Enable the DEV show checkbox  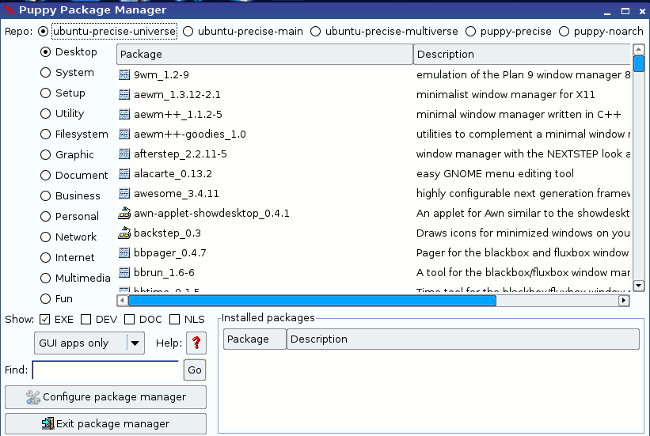pyautogui.click(x=86, y=319)
